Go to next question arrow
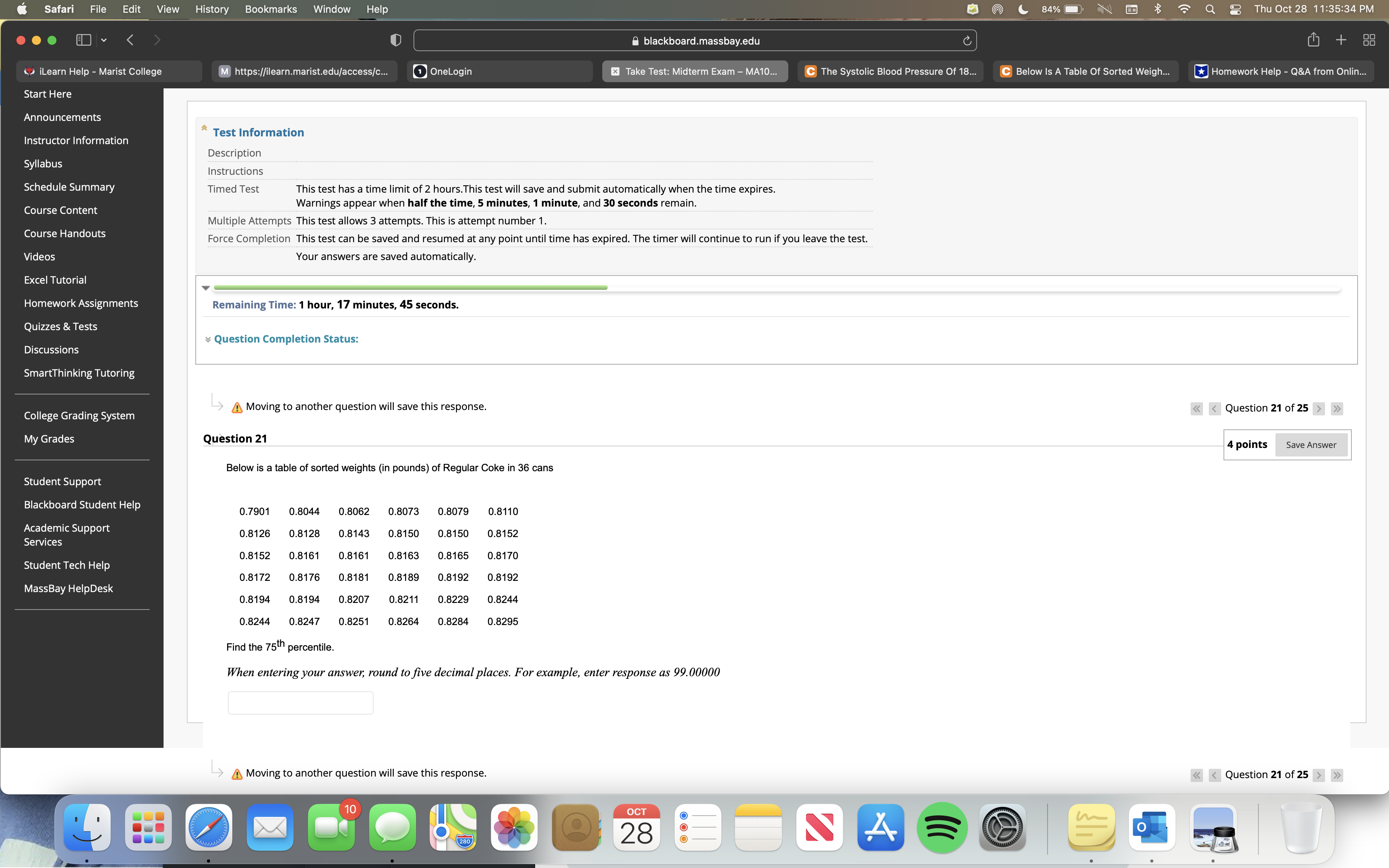Viewport: 1389px width, 868px height. point(1319,409)
